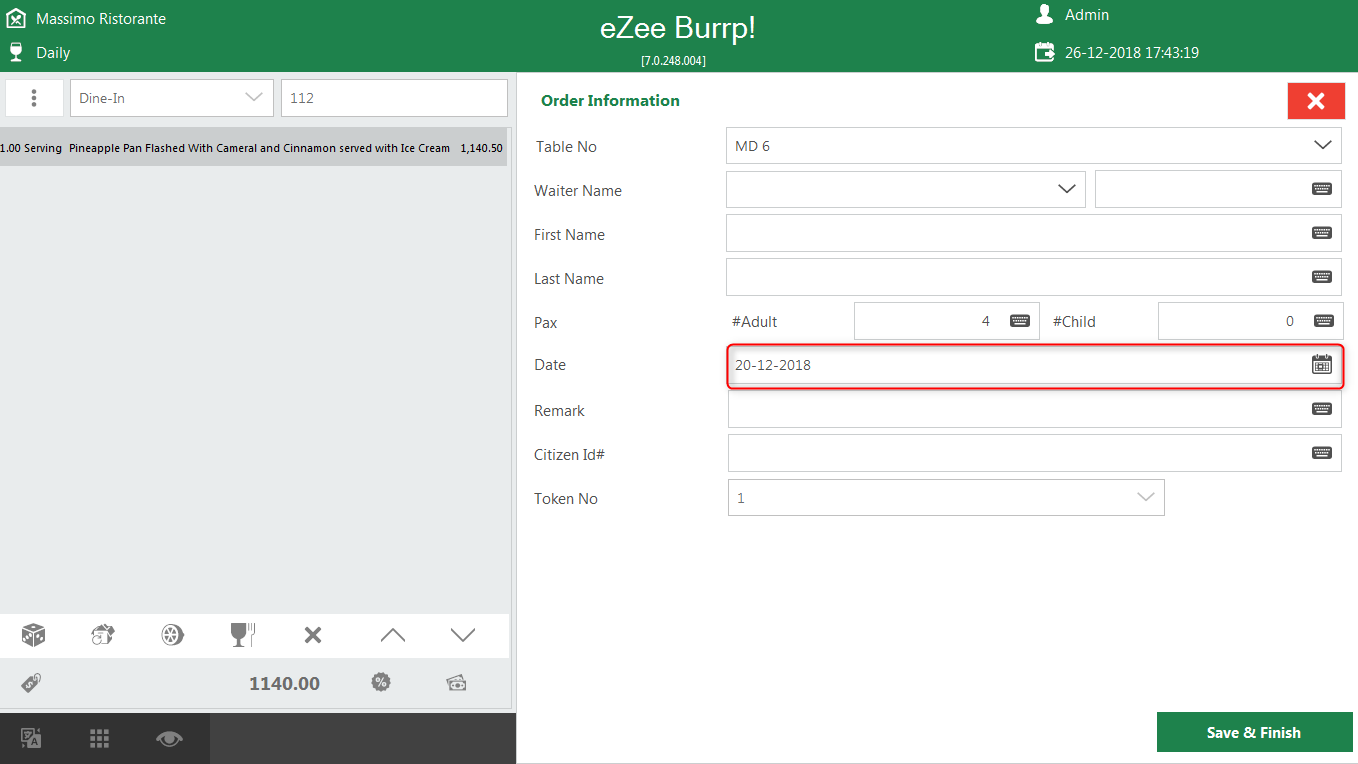Image resolution: width=1358 pixels, height=764 pixels.
Task: Close the Order Information panel
Action: [x=1316, y=101]
